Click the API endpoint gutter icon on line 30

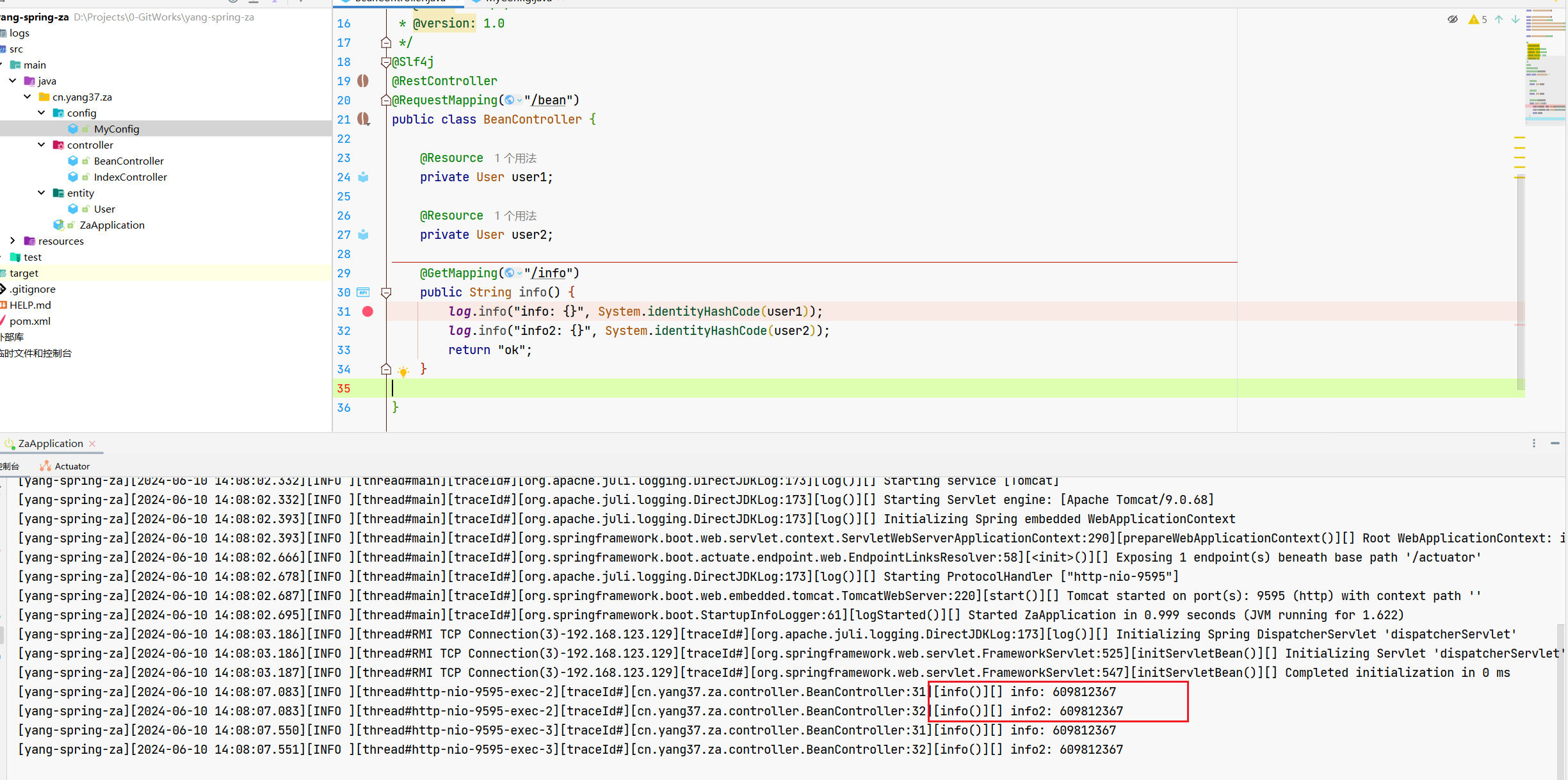[x=363, y=292]
